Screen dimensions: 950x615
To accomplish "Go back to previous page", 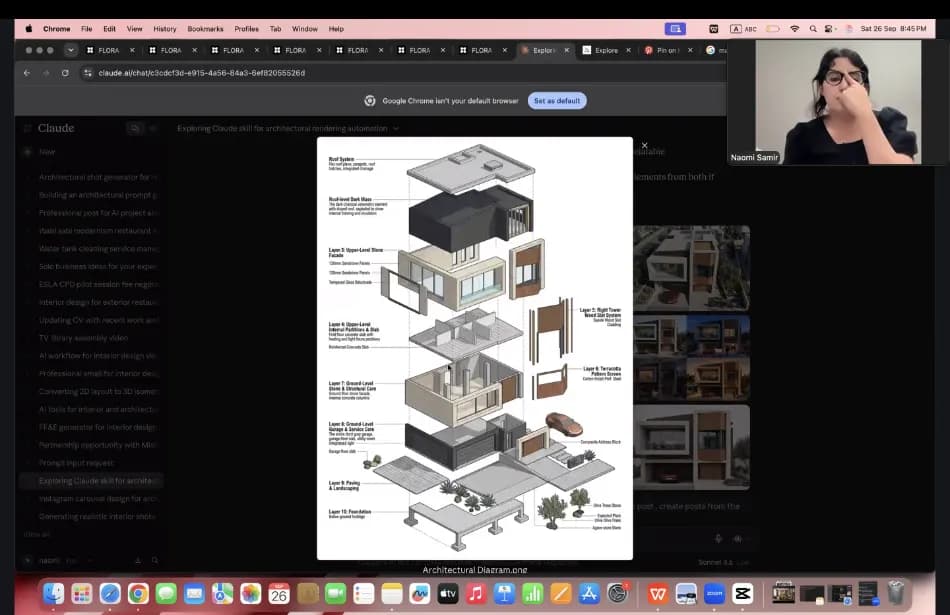I will (x=27, y=73).
